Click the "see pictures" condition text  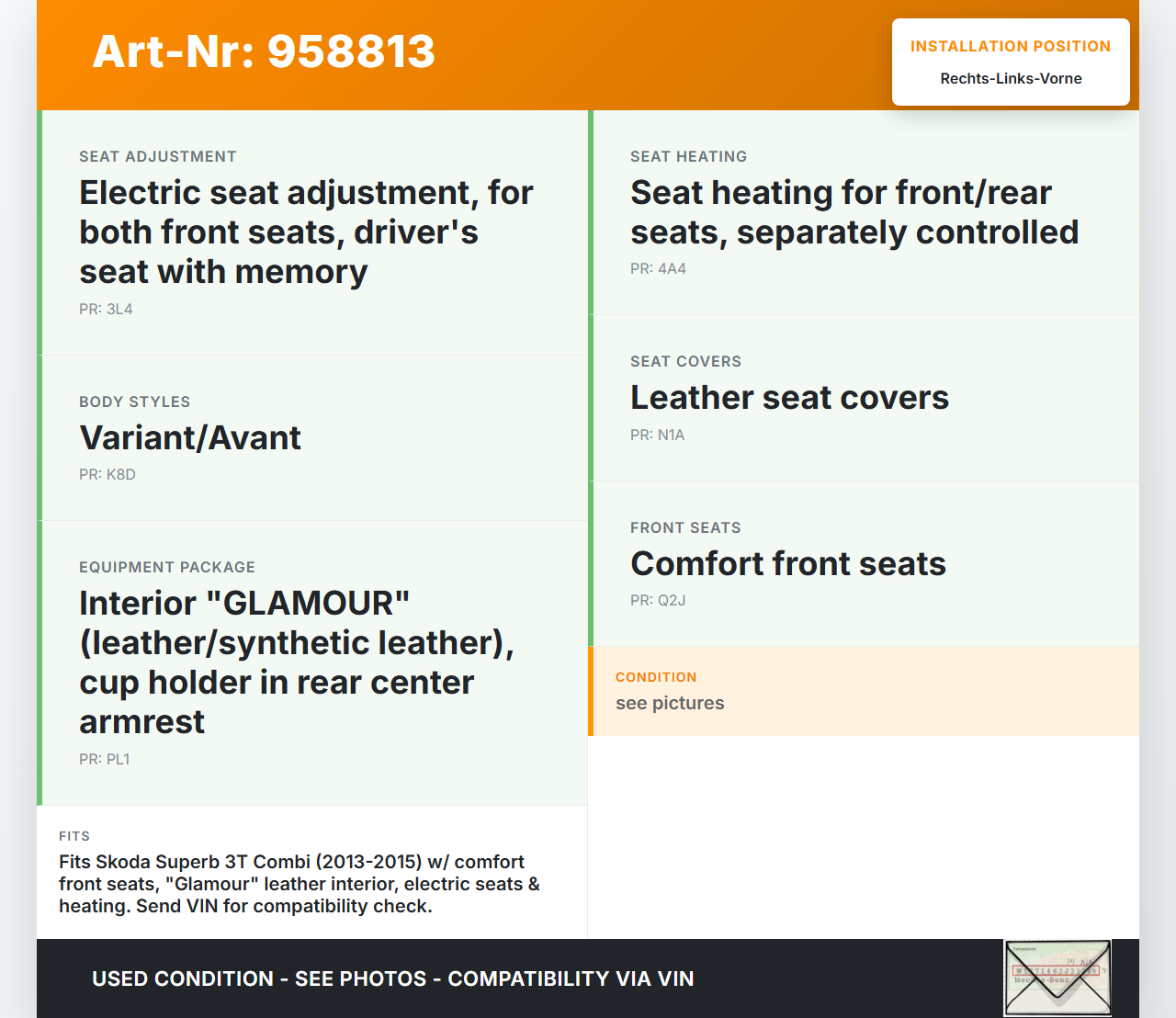[670, 704]
